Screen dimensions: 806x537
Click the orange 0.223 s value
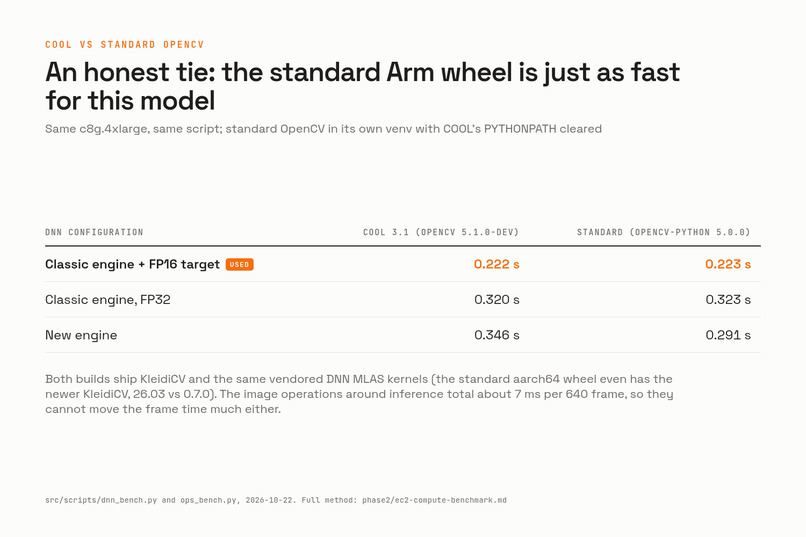(x=728, y=264)
